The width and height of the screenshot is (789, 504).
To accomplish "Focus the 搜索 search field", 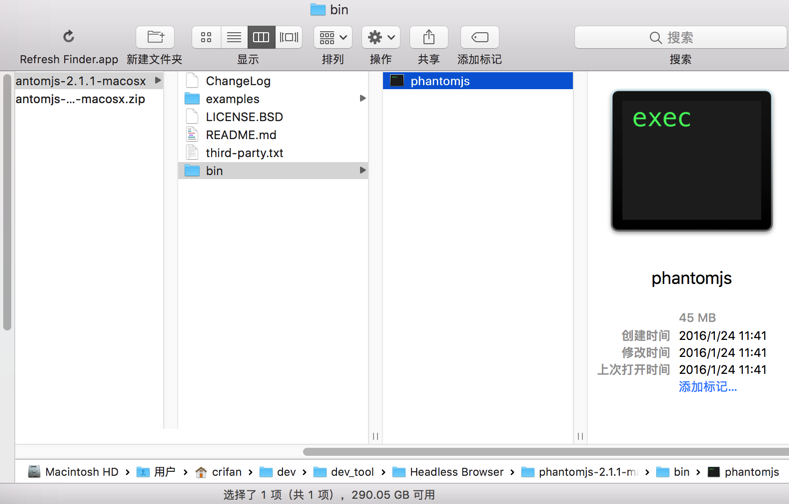I will coord(680,37).
